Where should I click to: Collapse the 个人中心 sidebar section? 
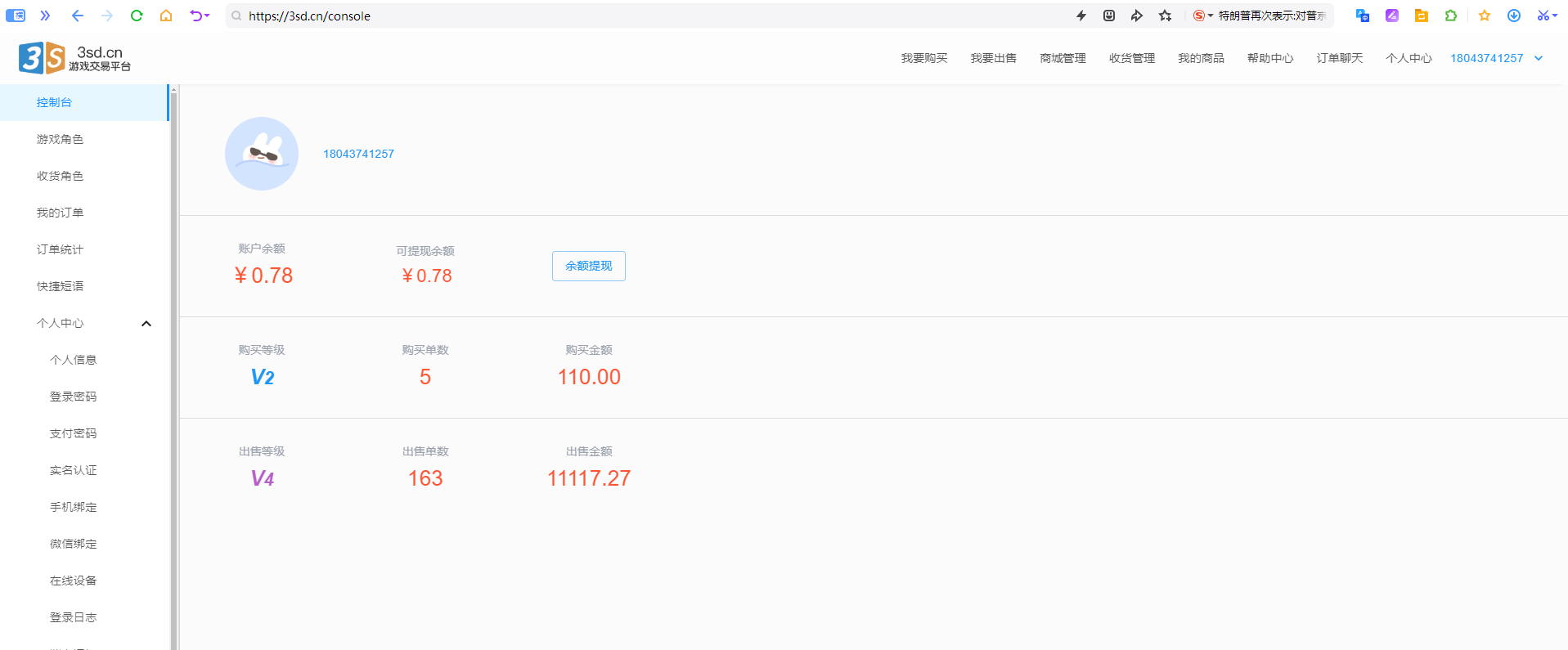coord(146,324)
